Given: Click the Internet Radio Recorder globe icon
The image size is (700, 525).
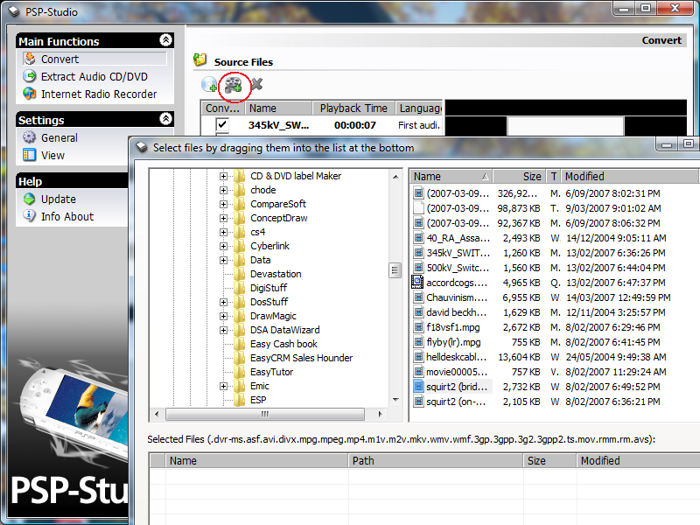Looking at the screenshot, I should click(29, 94).
